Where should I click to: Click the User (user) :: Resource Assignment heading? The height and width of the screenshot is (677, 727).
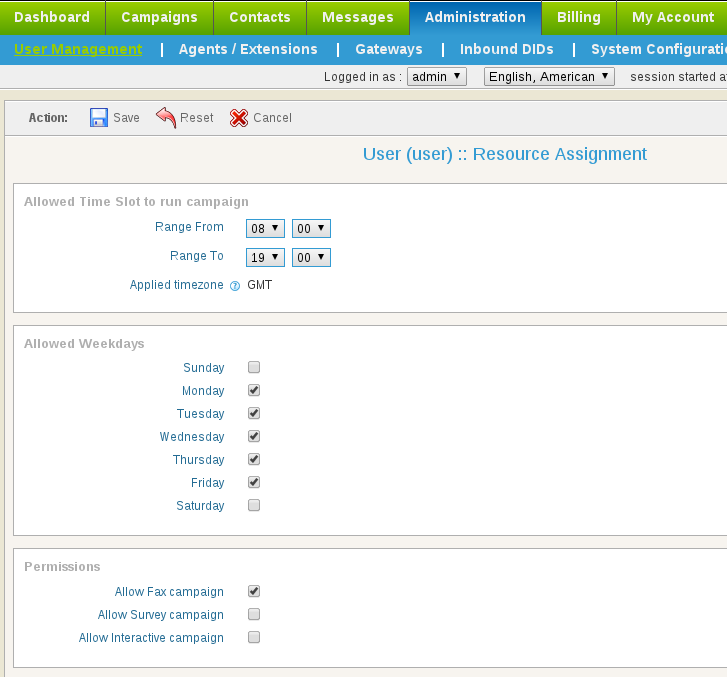(504, 154)
